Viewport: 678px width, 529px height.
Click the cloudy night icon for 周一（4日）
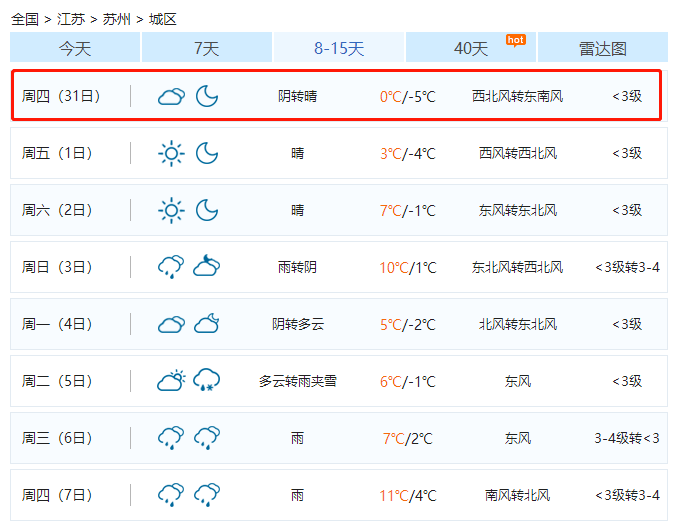click(x=207, y=324)
